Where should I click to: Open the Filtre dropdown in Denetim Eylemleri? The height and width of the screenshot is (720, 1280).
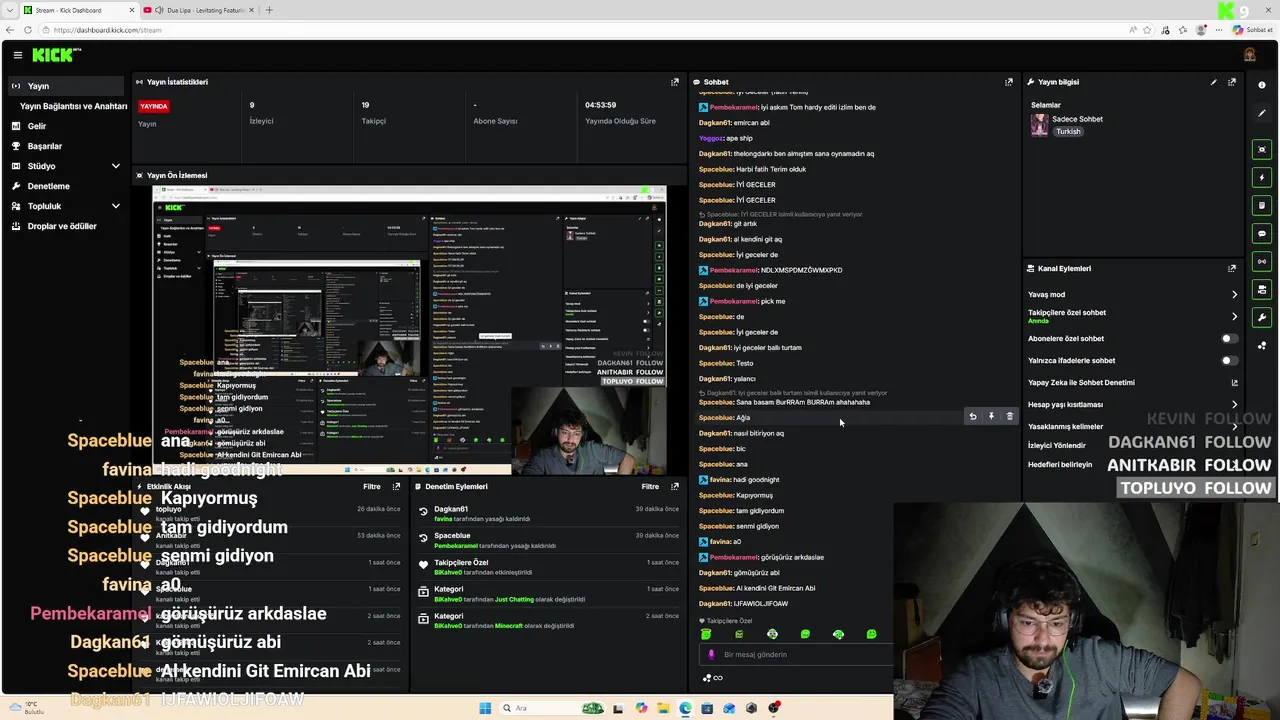(650, 487)
